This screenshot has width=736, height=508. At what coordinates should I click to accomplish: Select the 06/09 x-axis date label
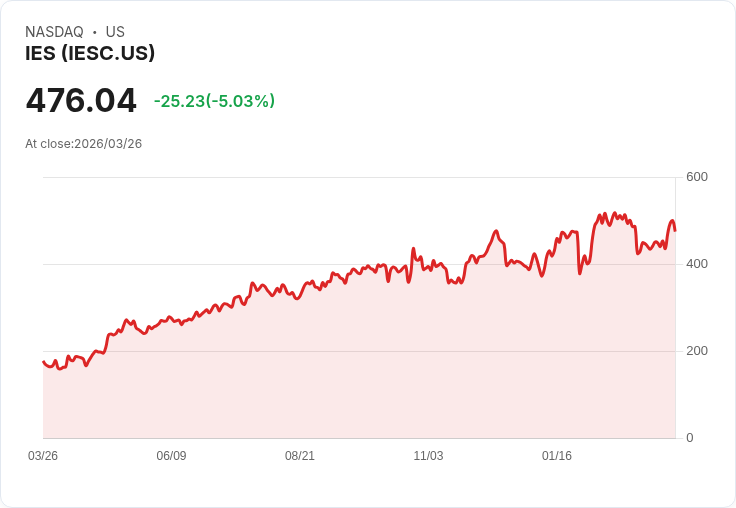coord(171,456)
